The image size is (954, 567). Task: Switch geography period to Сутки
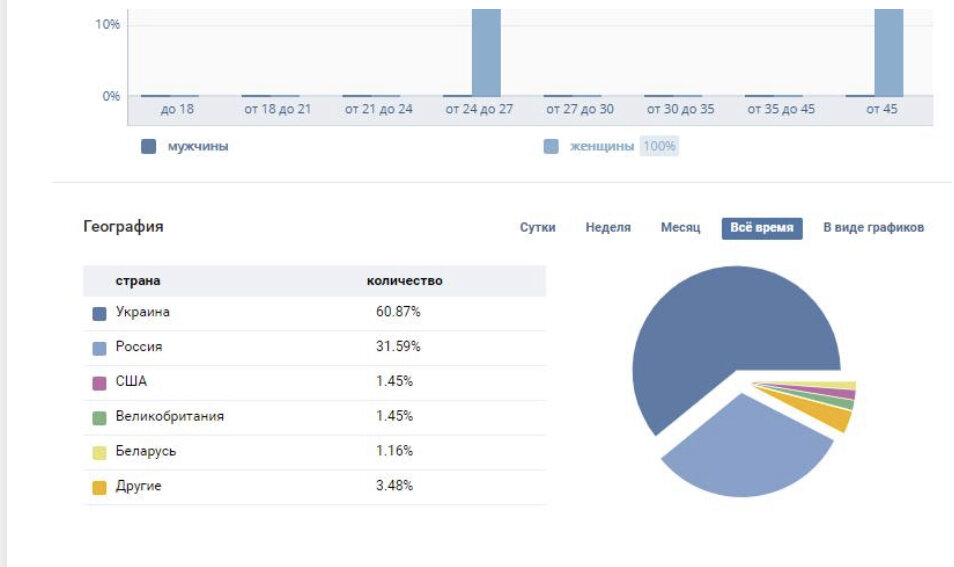pyautogui.click(x=537, y=228)
